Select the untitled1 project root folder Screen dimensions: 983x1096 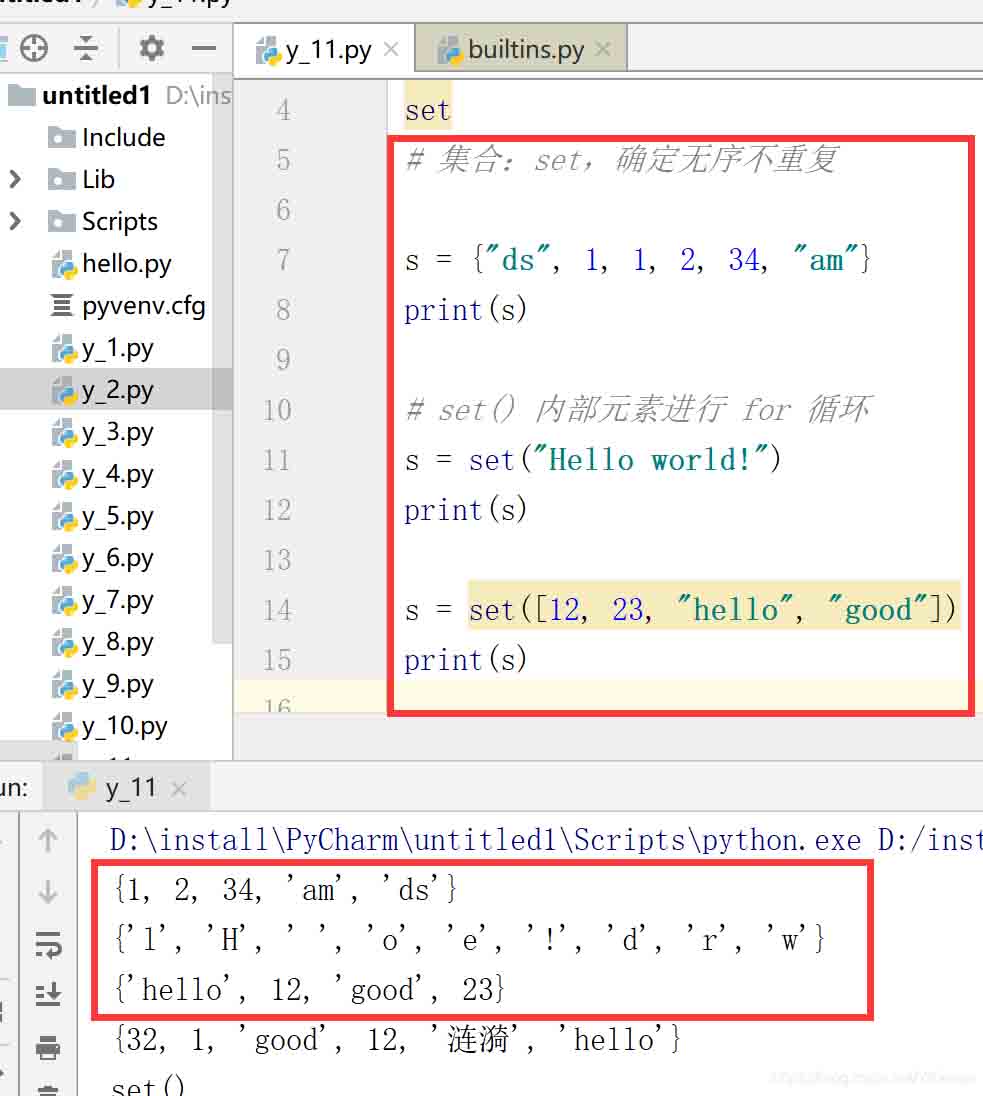(x=96, y=95)
